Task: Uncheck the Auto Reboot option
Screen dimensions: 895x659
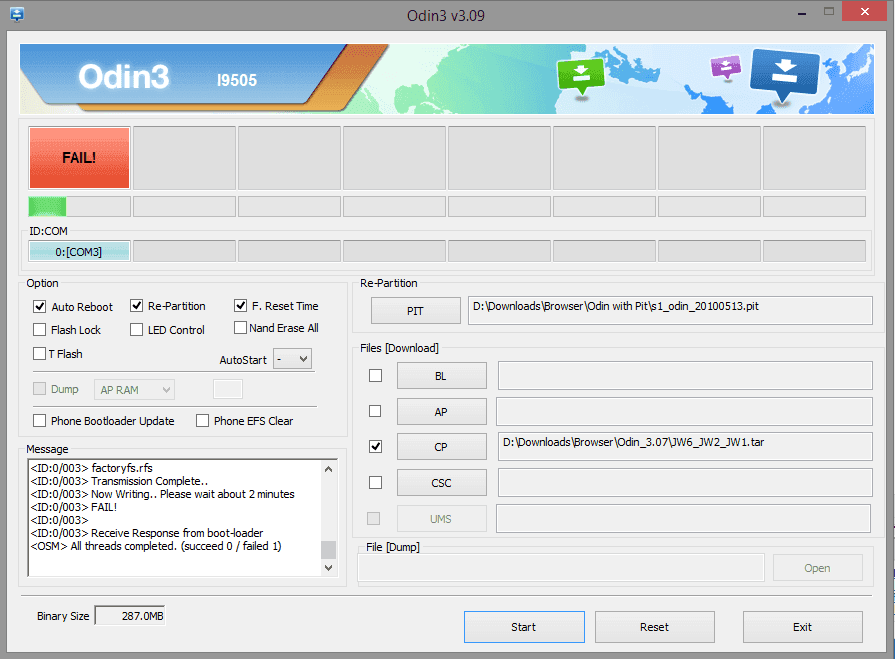Action: [x=39, y=306]
